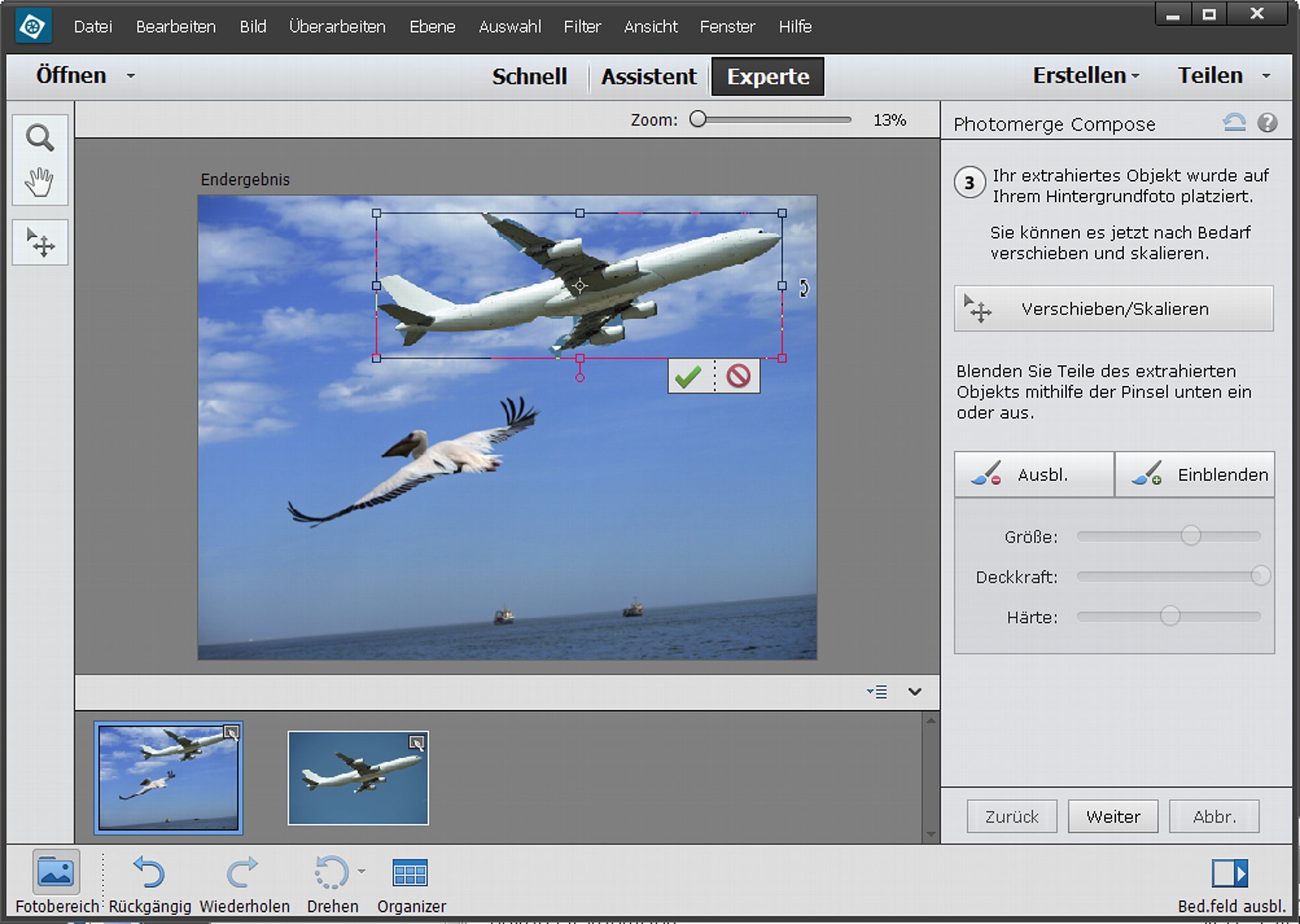Click the Deckkraft slider handle
1300x924 pixels.
(1260, 576)
